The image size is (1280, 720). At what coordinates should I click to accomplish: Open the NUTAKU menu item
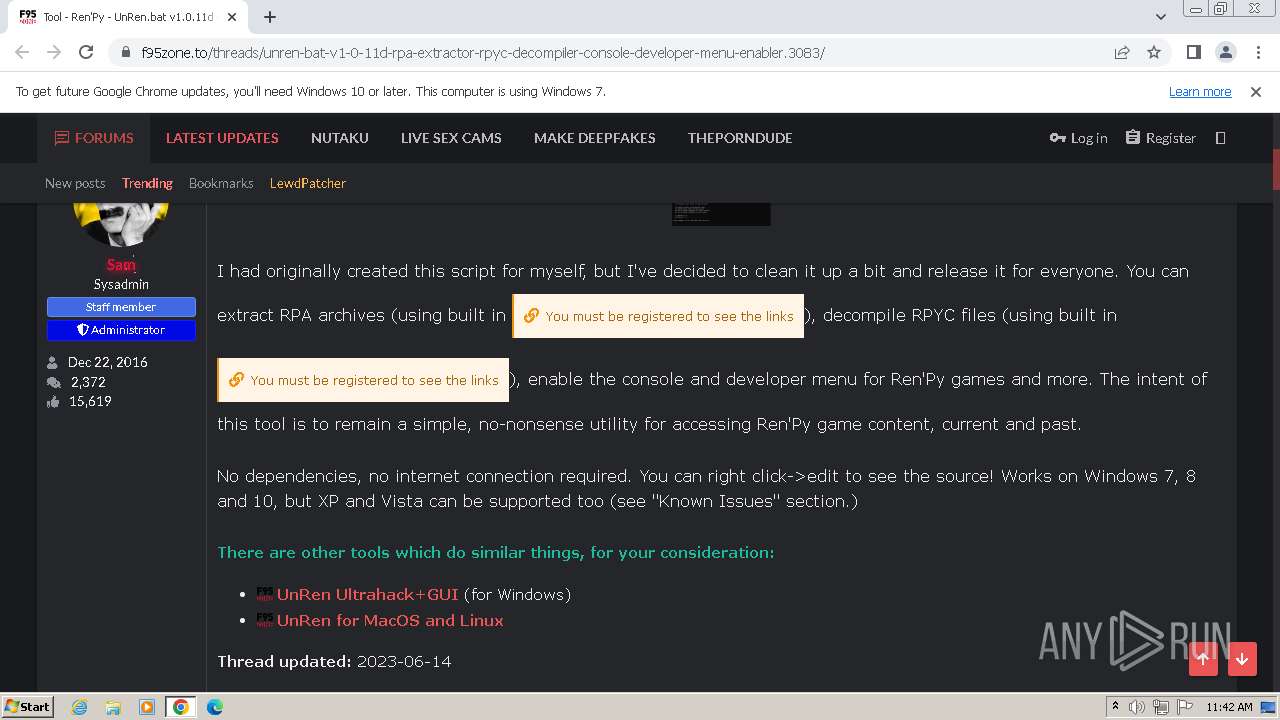(x=340, y=138)
